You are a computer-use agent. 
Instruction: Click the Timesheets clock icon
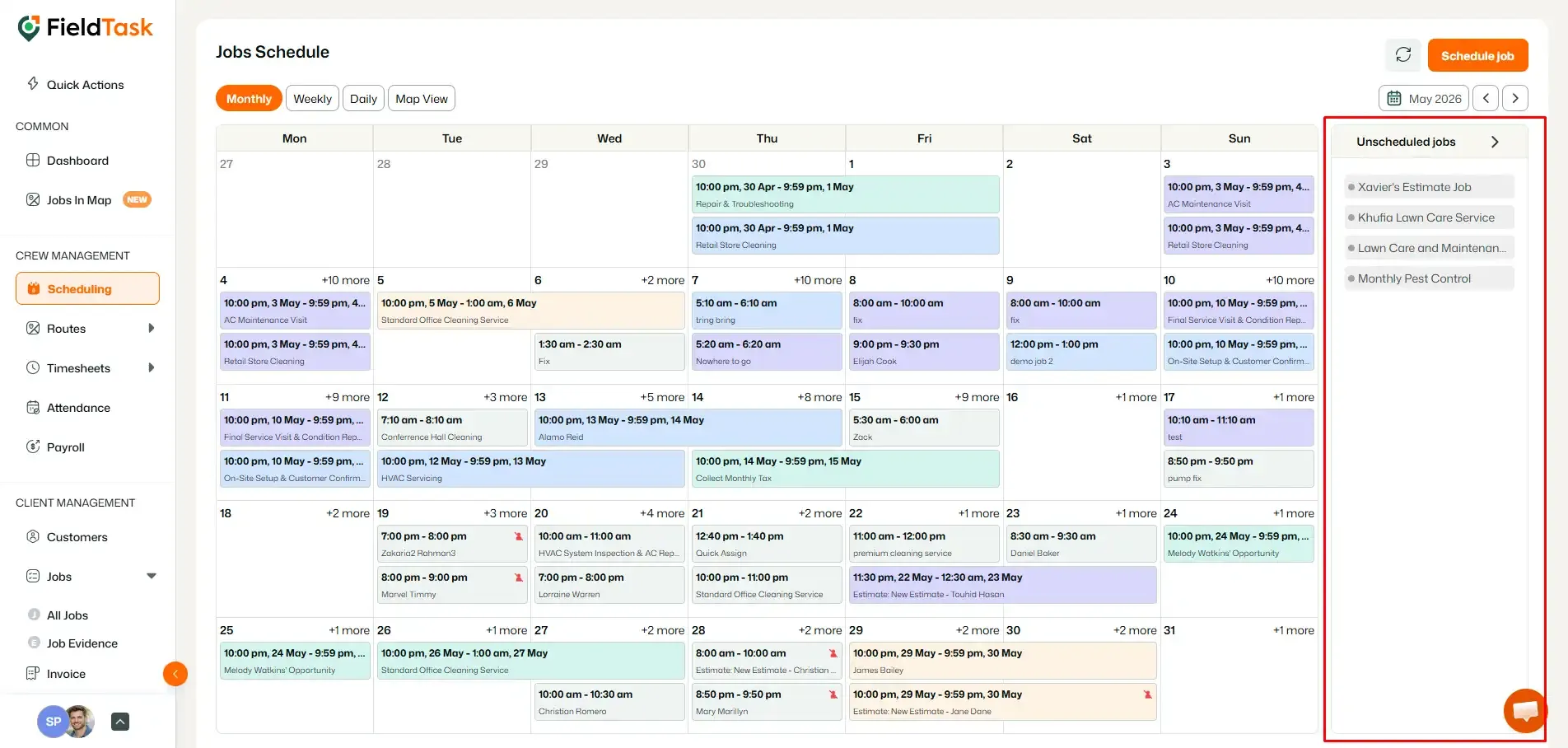[x=33, y=367]
